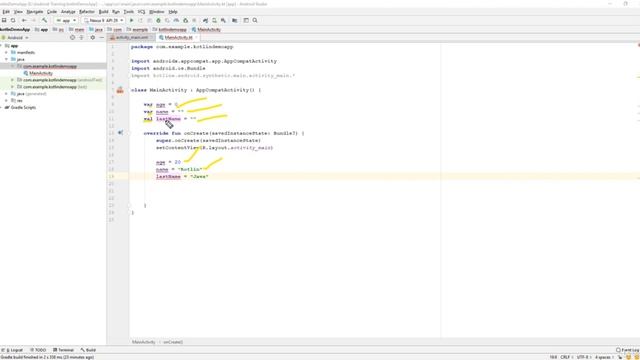Open the Help menu
Viewport: 640px width, 360px height.
173,12
